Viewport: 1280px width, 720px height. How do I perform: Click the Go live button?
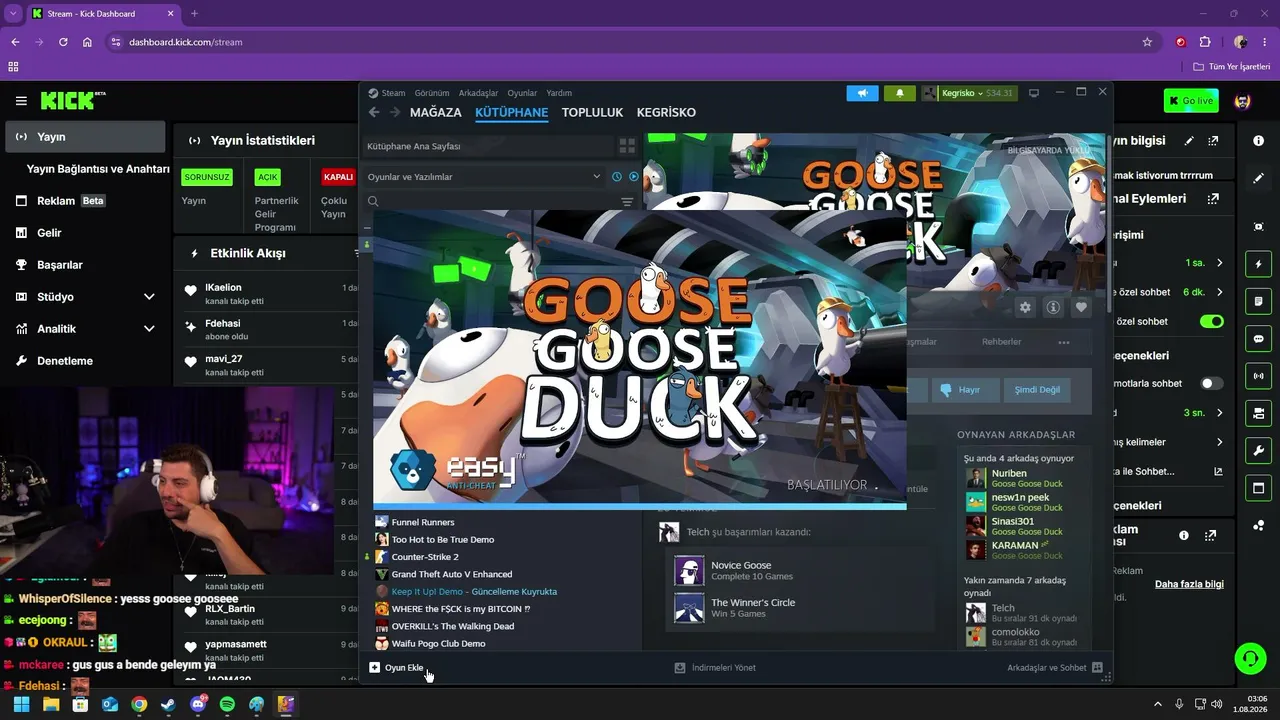(1191, 101)
